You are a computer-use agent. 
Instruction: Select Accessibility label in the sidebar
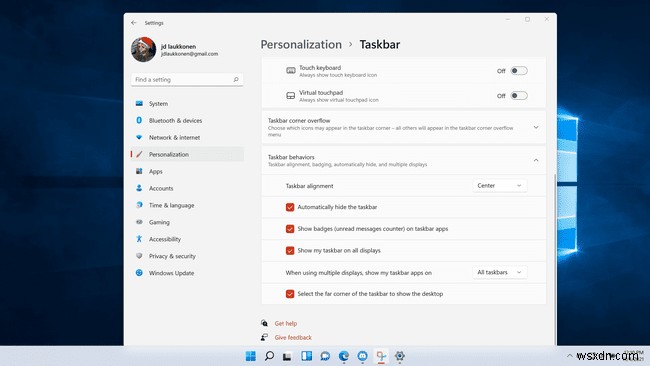[165, 239]
